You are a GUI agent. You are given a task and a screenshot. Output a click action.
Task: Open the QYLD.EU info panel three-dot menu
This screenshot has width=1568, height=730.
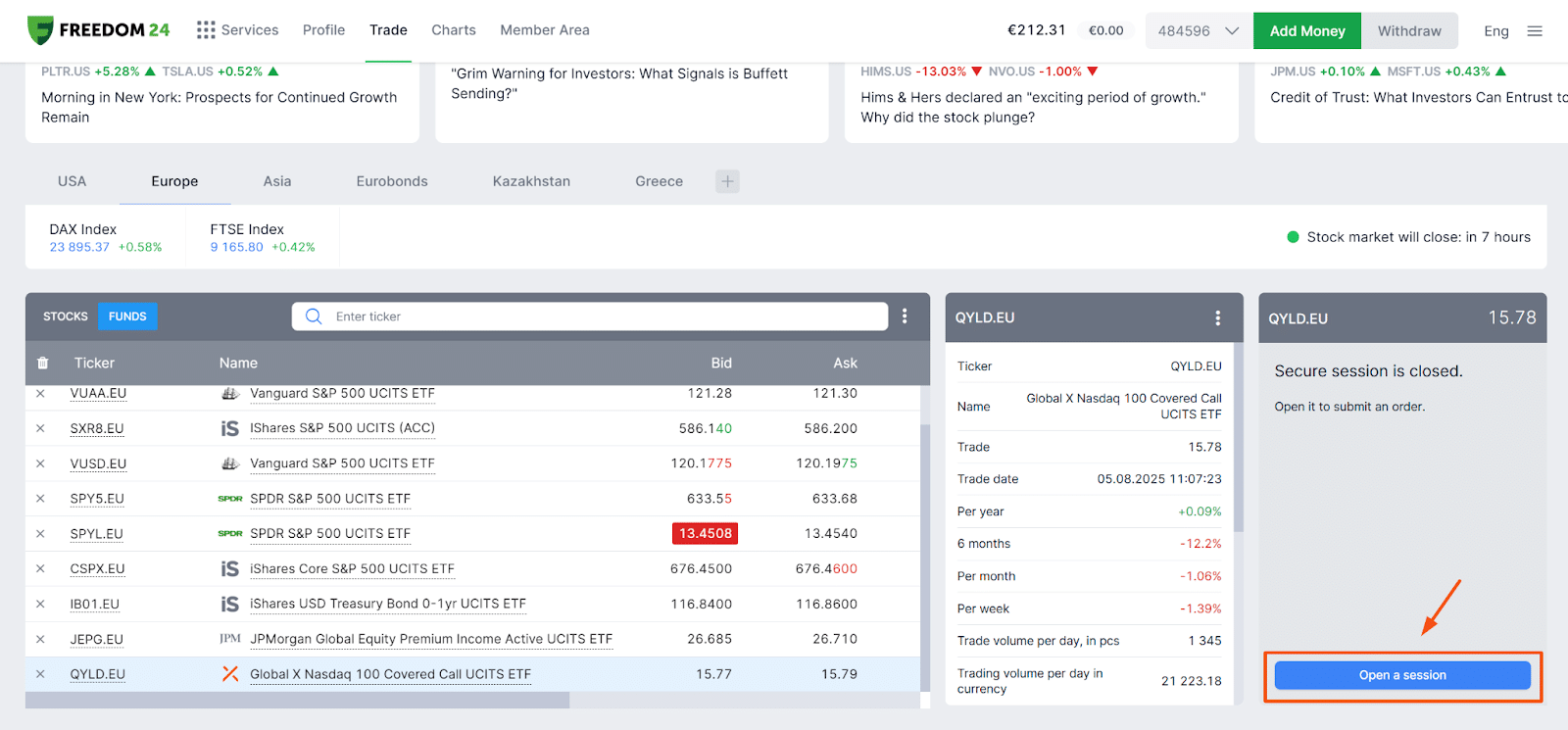pyautogui.click(x=1217, y=317)
